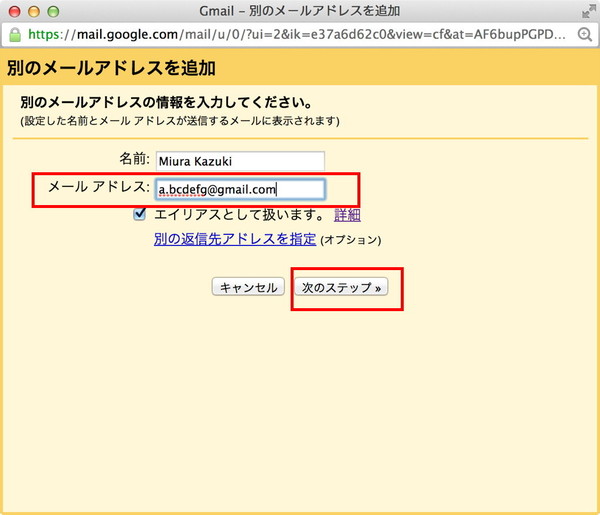Toggle the エイリアスとして扱います checkbox
Viewport: 600px width, 515px height.
click(140, 214)
